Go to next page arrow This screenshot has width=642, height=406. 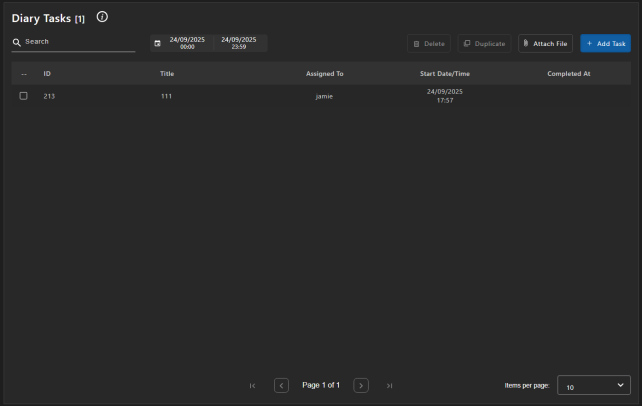pyautogui.click(x=361, y=385)
